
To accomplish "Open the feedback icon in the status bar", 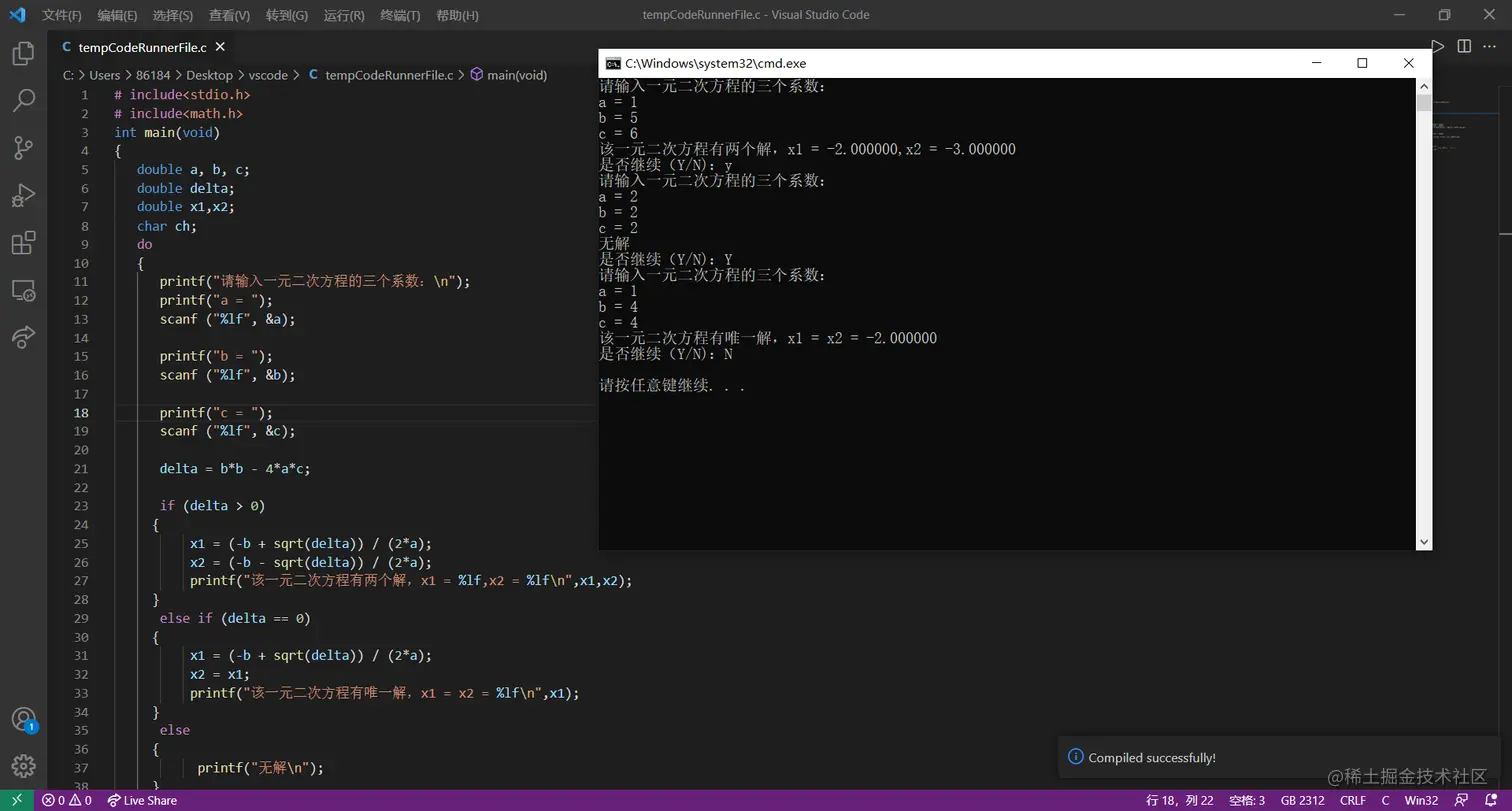I will (1463, 800).
